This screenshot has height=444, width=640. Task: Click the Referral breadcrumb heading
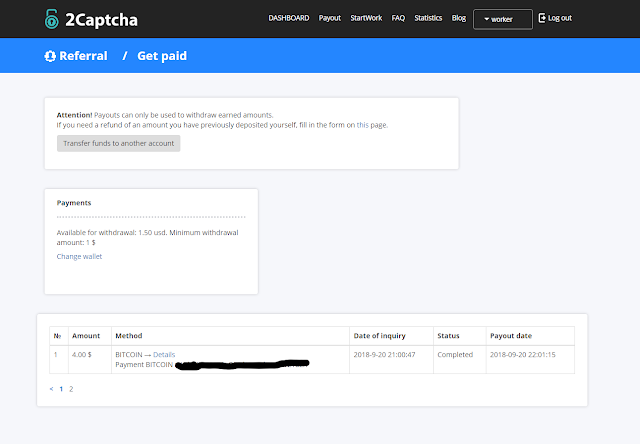click(83, 56)
